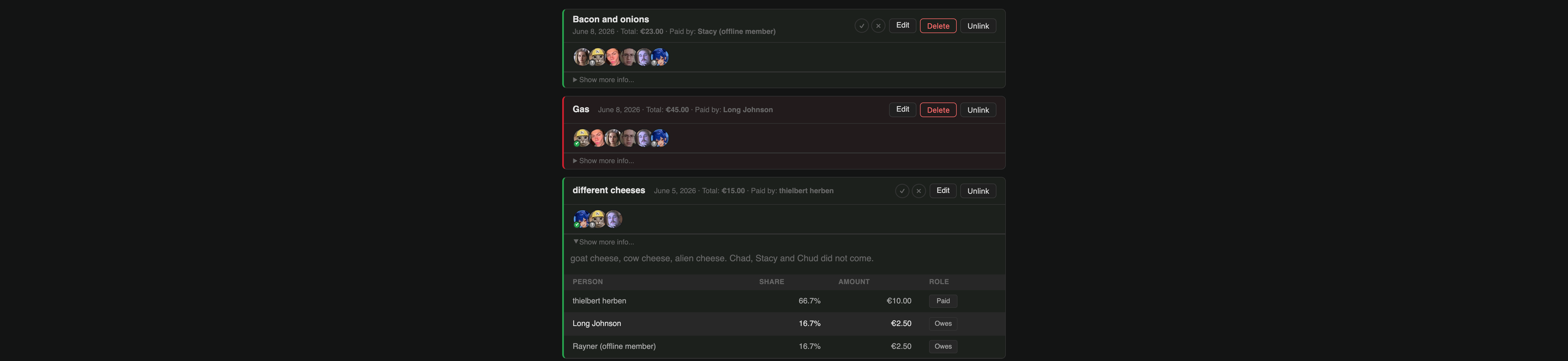Image resolution: width=1568 pixels, height=361 pixels.
Task: Delete the Bacon and onions expense
Action: point(938,26)
